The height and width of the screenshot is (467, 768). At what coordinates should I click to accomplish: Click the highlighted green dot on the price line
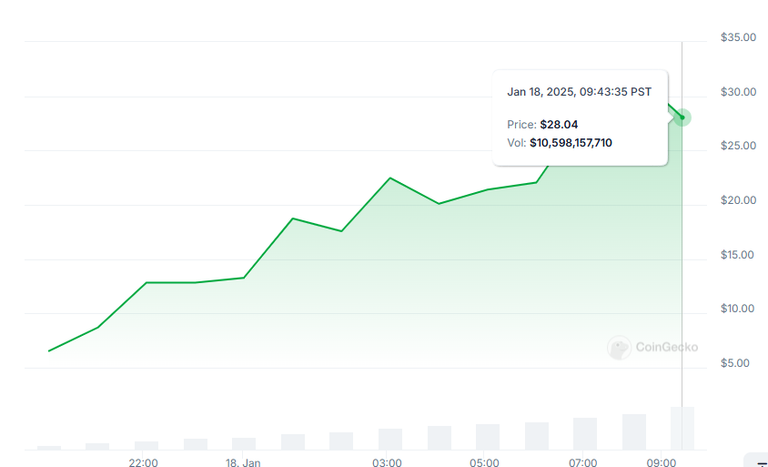pos(682,118)
